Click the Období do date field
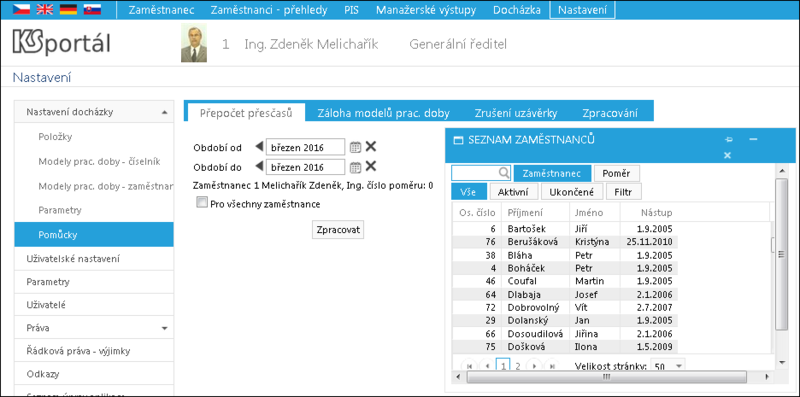 click(305, 166)
